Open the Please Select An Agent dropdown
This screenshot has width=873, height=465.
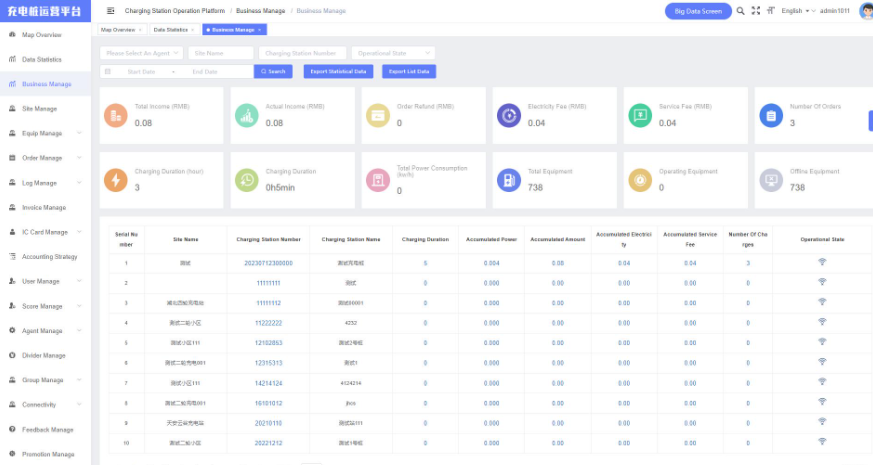coord(141,53)
